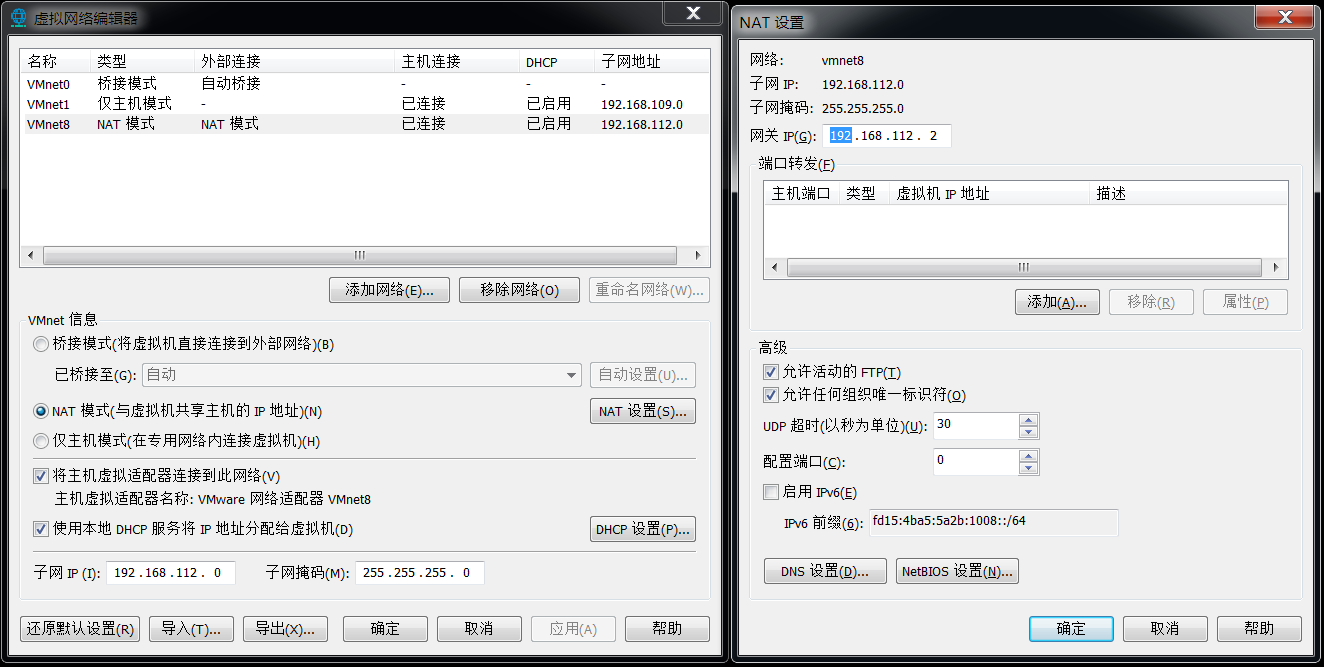This screenshot has height=667, width=1324.
Task: Select the VMnet8 row in network list
Action: (364, 124)
